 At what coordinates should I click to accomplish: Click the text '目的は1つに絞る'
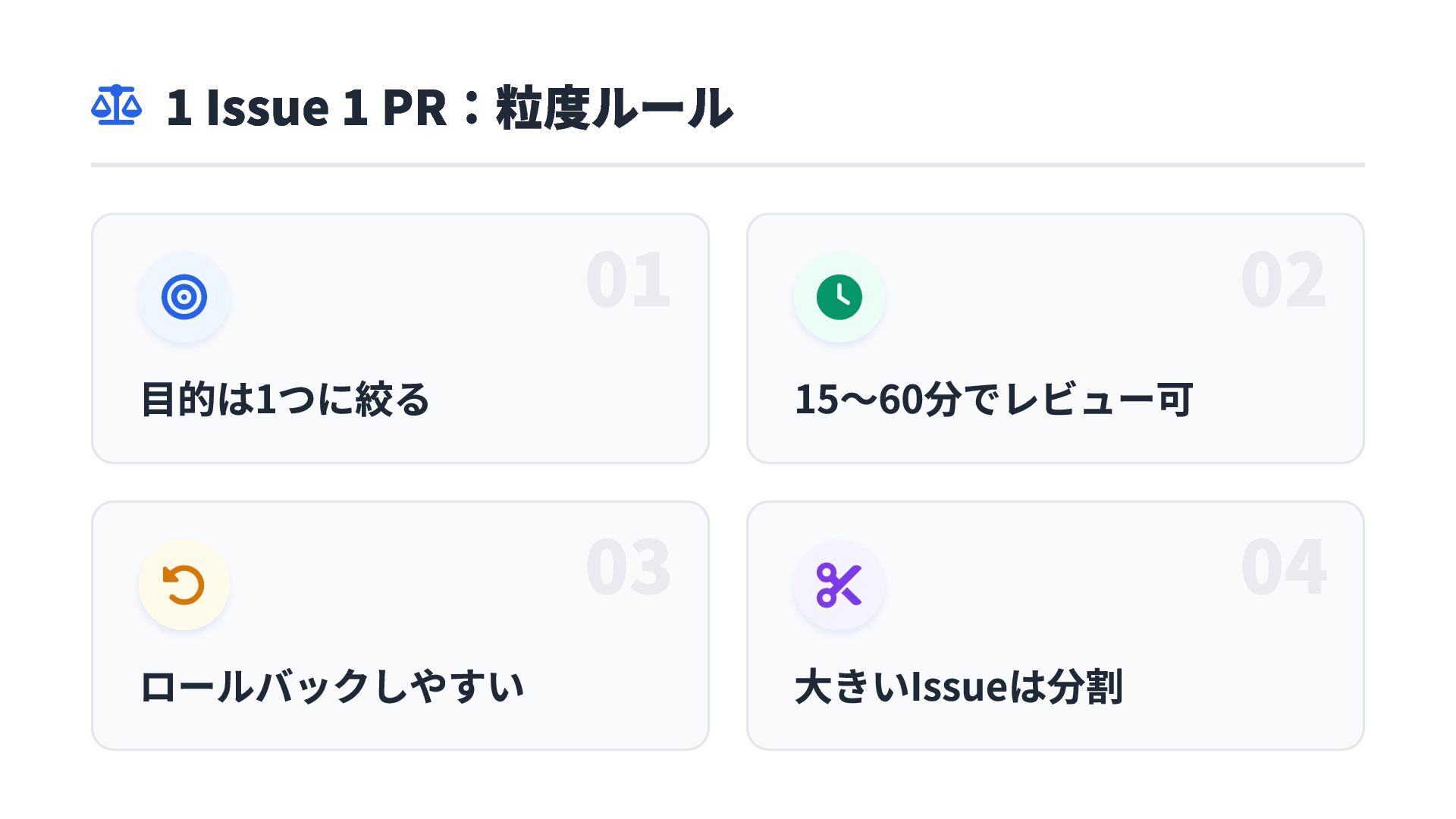click(x=285, y=400)
